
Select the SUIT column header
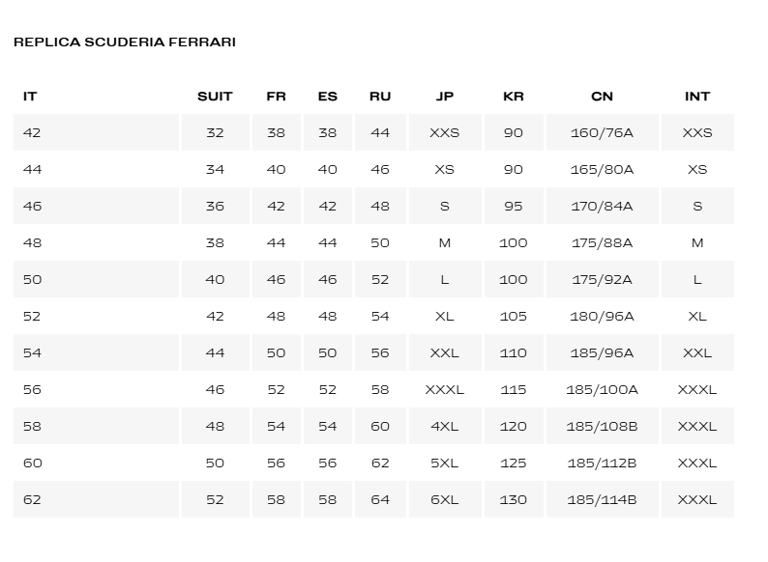click(214, 96)
